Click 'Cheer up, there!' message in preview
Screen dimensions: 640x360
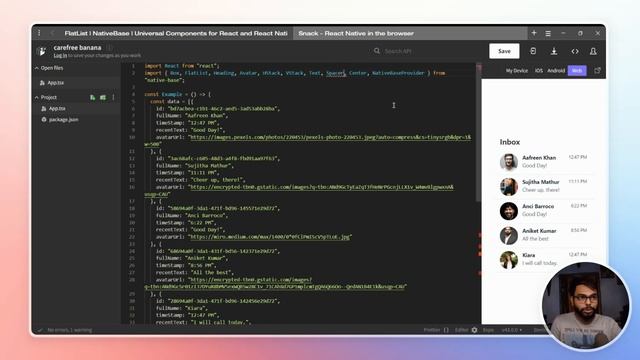click(541, 190)
